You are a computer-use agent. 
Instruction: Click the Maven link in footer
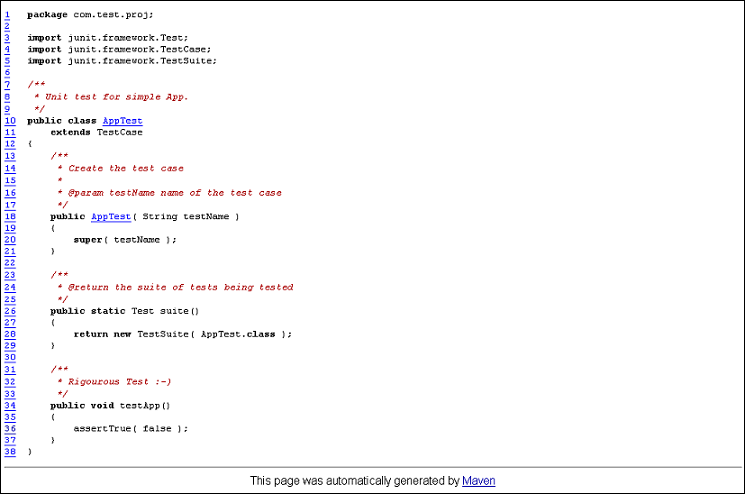pos(478,481)
